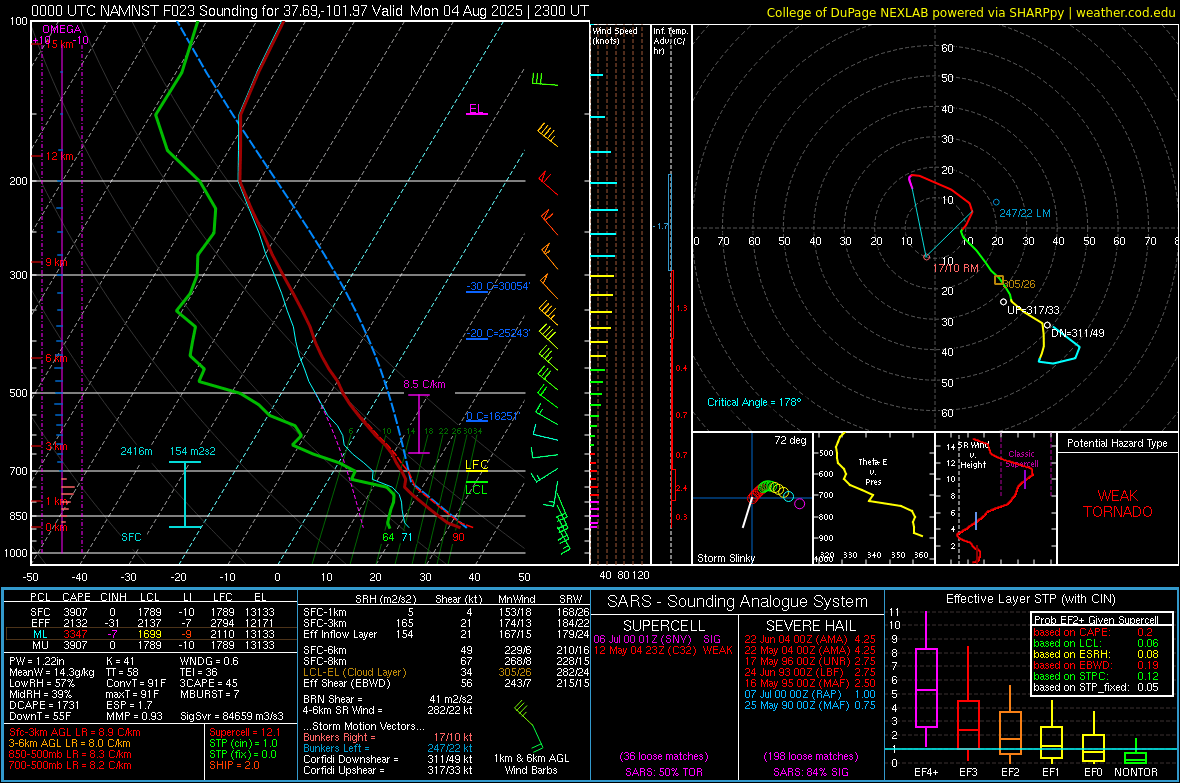
Task: Select the EFF parcel row in the CAPE table
Action: [x=150, y=623]
